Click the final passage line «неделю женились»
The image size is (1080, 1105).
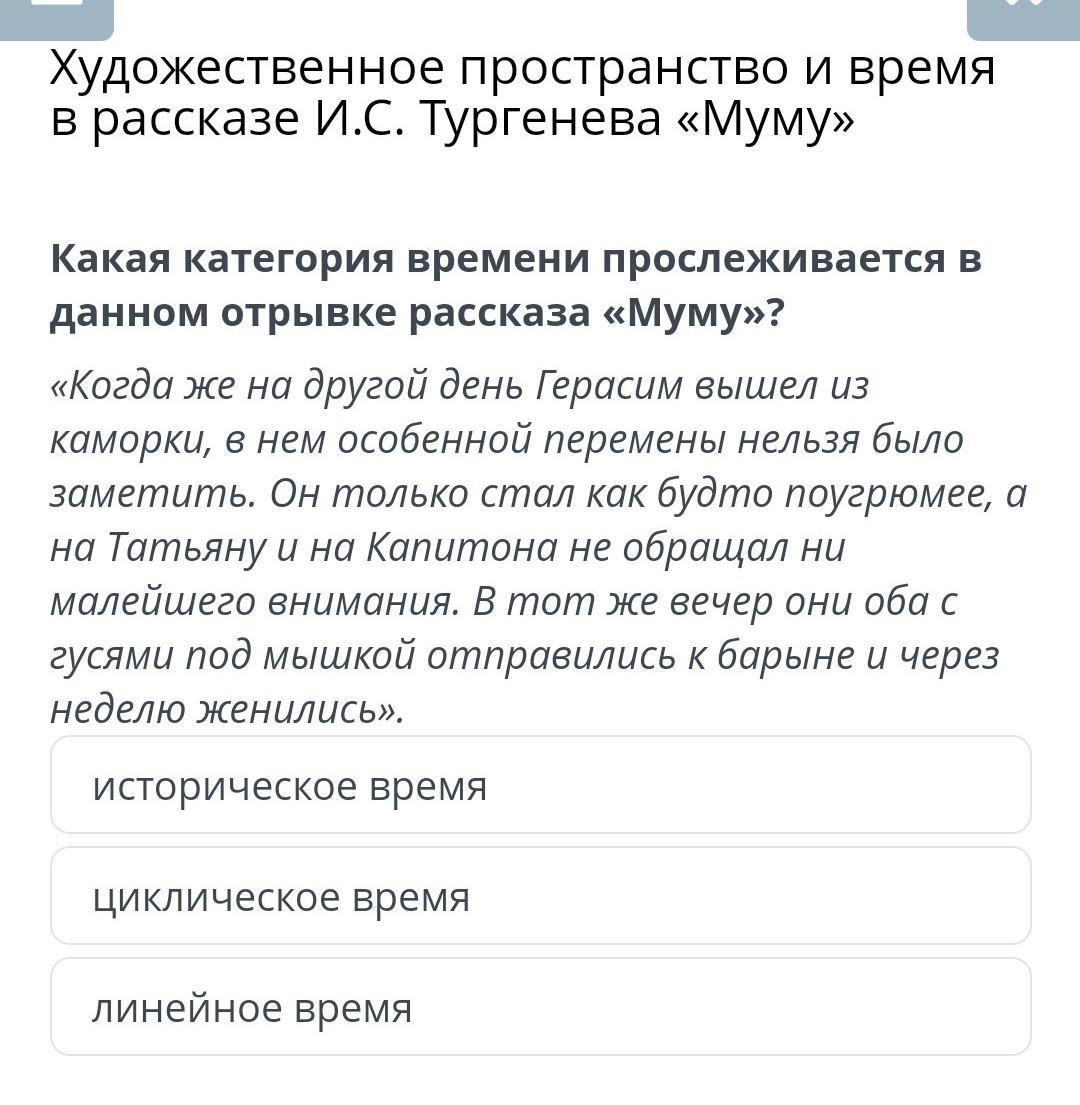coord(227,710)
